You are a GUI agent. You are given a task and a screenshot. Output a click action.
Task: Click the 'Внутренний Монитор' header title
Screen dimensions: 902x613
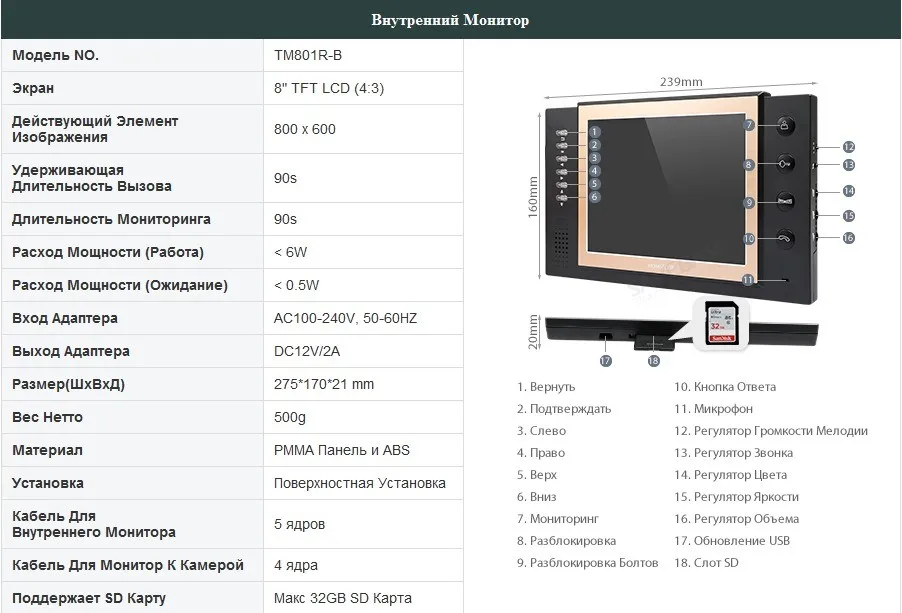click(450, 20)
